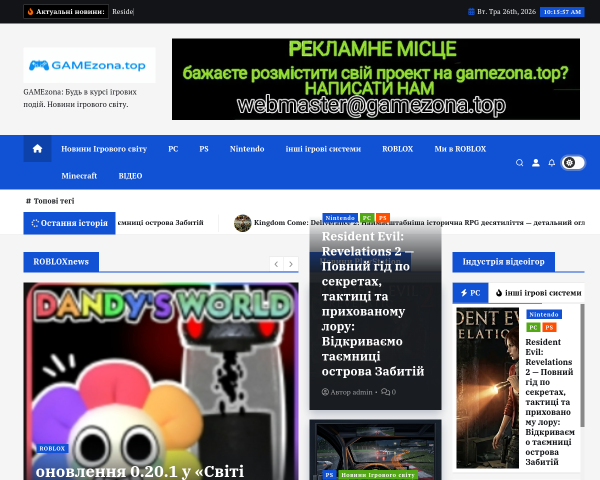This screenshot has height=480, width=600.
Task: Open оновлення 0.20.1 article headline
Action: point(140,471)
